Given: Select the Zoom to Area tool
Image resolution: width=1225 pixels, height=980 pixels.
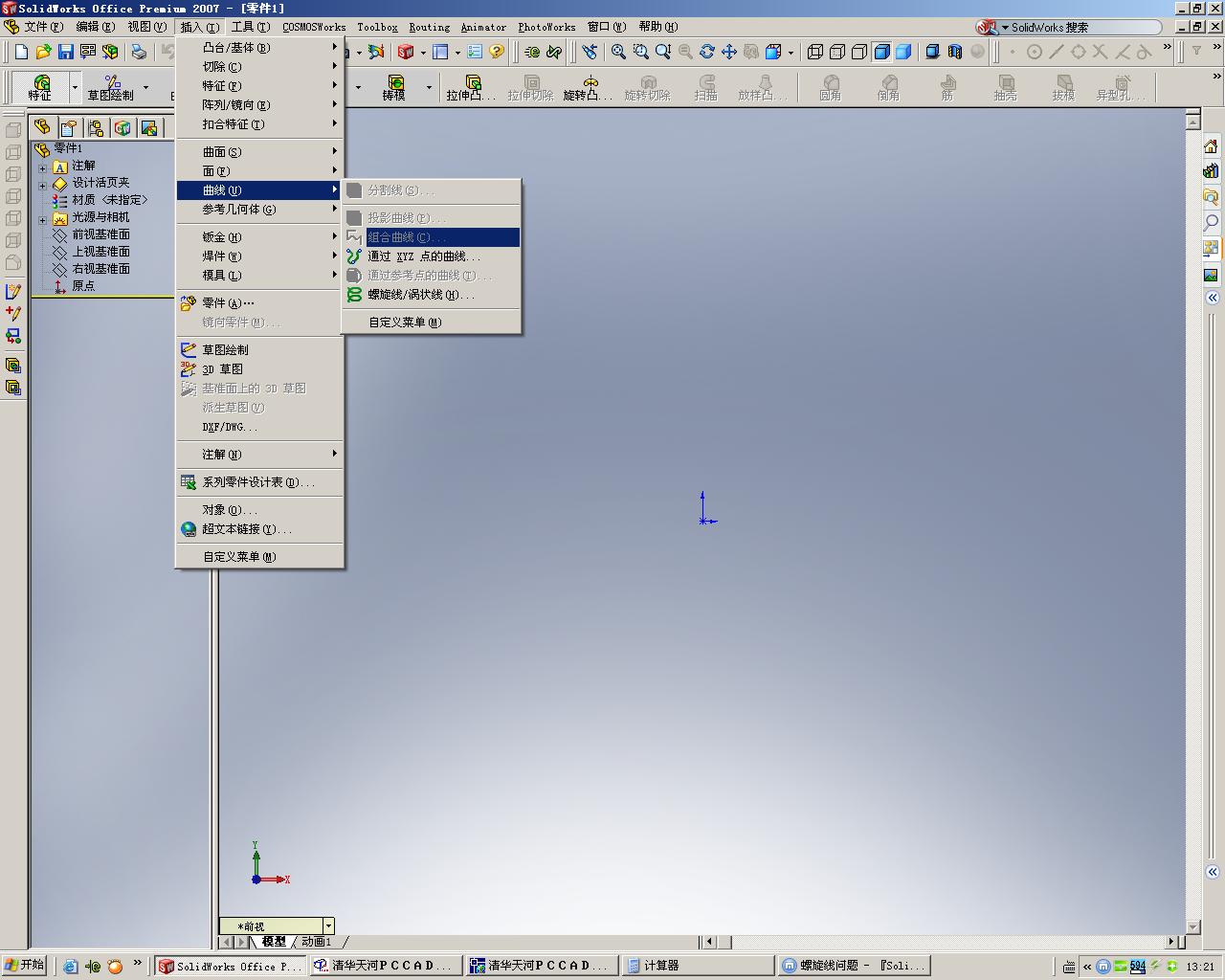Looking at the screenshot, I should [640, 52].
